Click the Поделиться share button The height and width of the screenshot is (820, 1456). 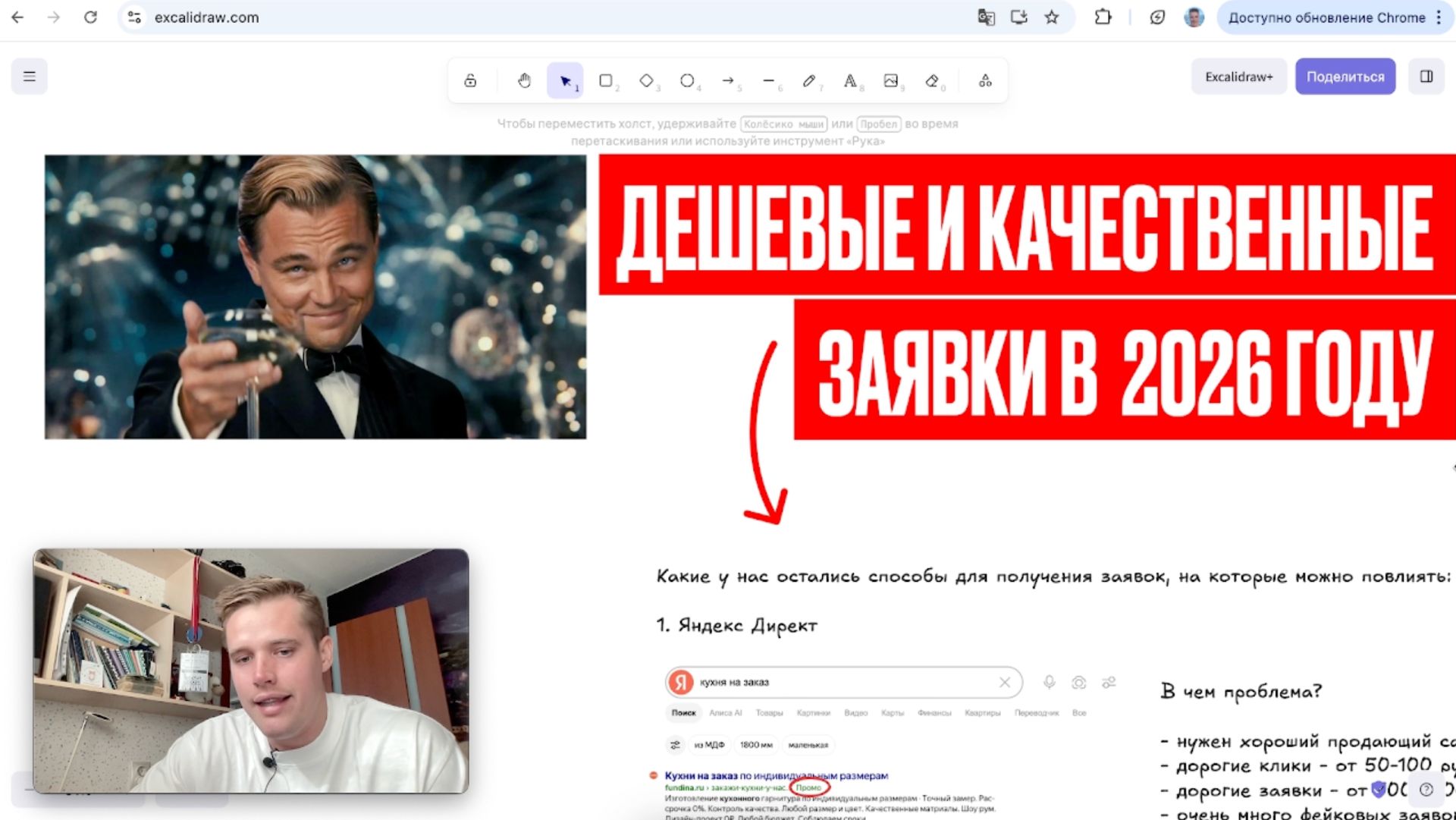click(x=1345, y=77)
